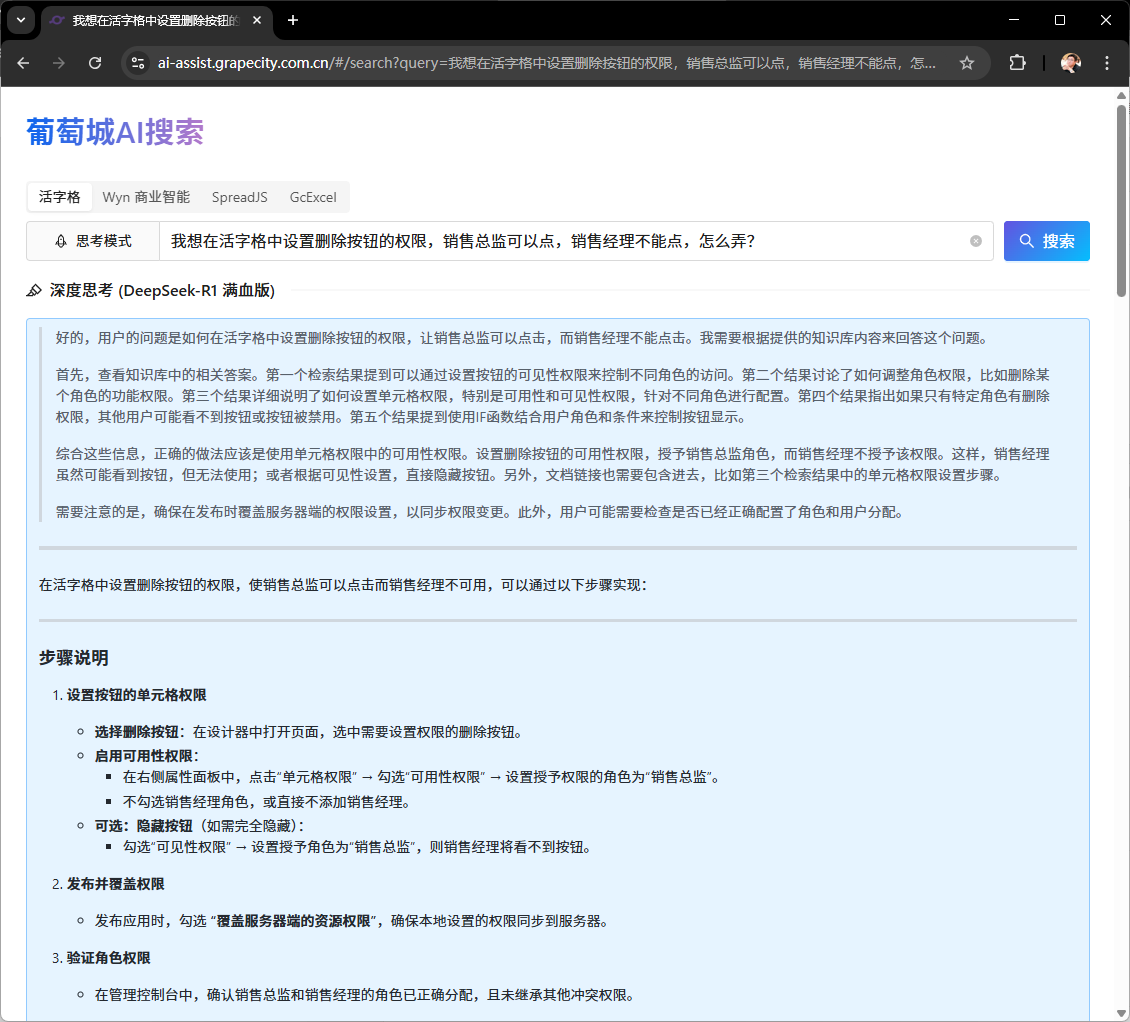1130x1022 pixels.
Task: Click the Chrome profile avatar
Action: click(1070, 62)
